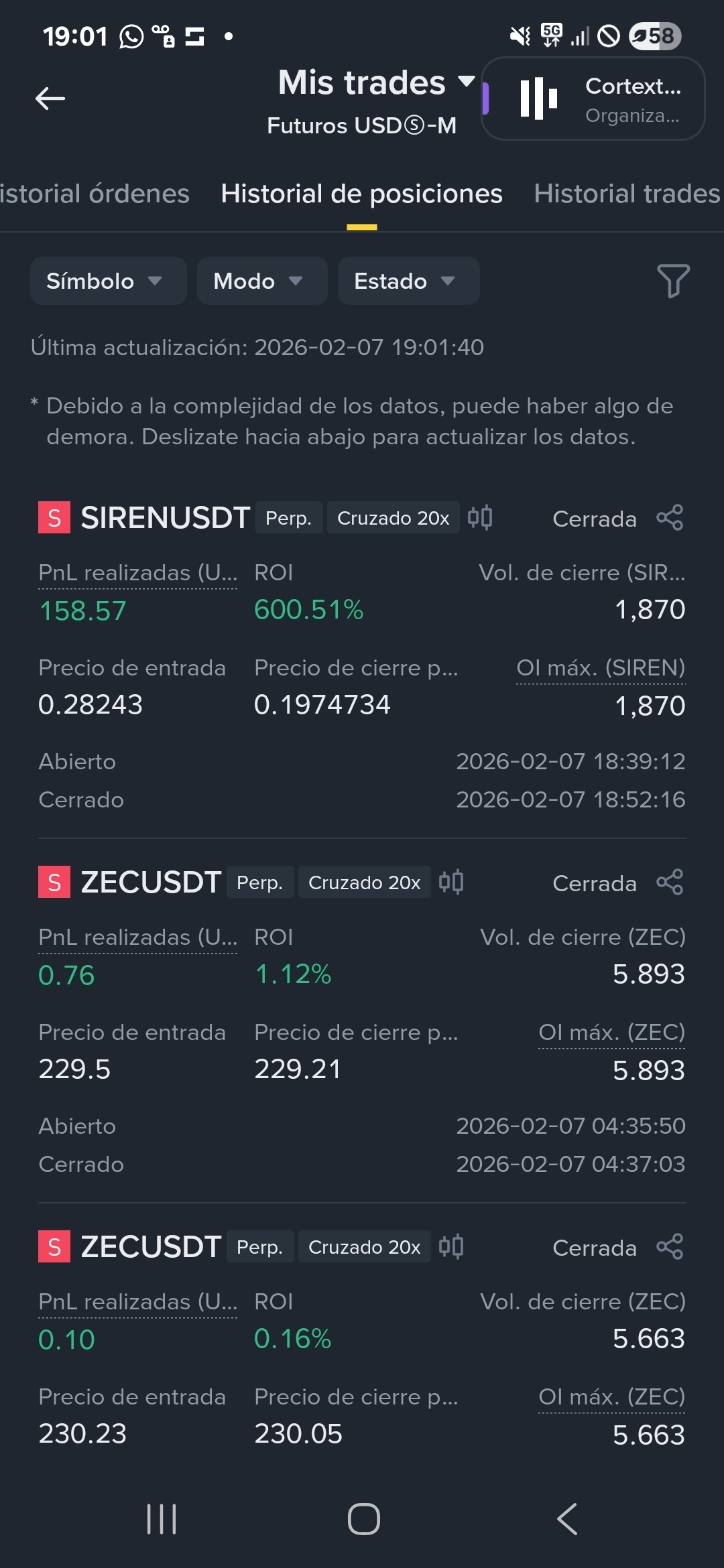Open SIRENUSDT symbol name
Screen dimensions: 724x1568
165,518
